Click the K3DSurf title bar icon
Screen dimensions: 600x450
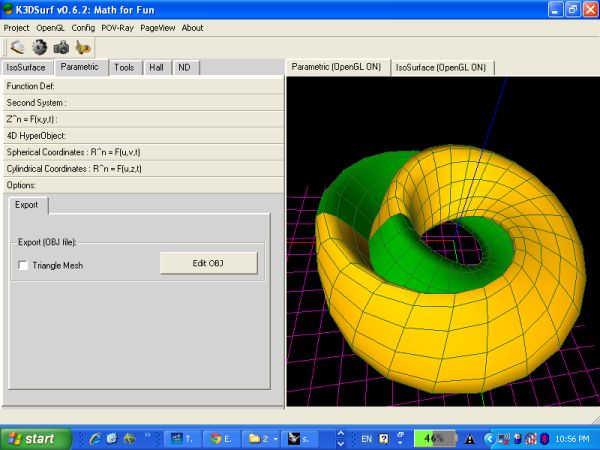(x=7, y=9)
